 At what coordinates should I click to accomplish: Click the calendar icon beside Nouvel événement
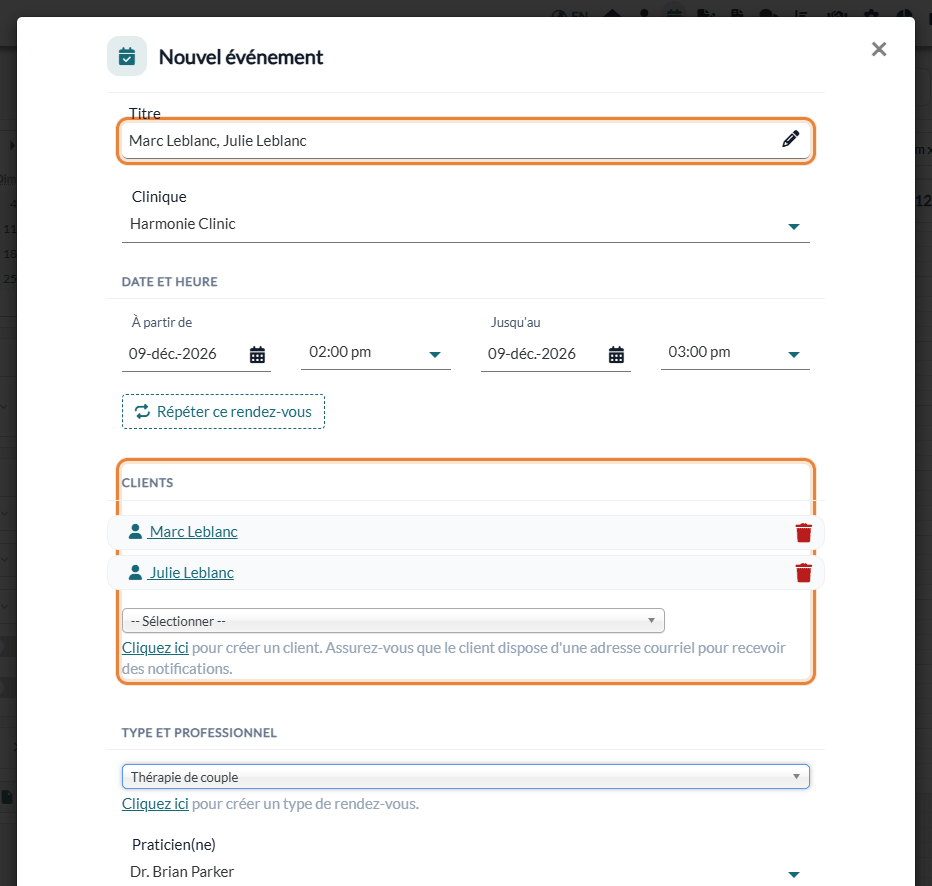point(127,56)
